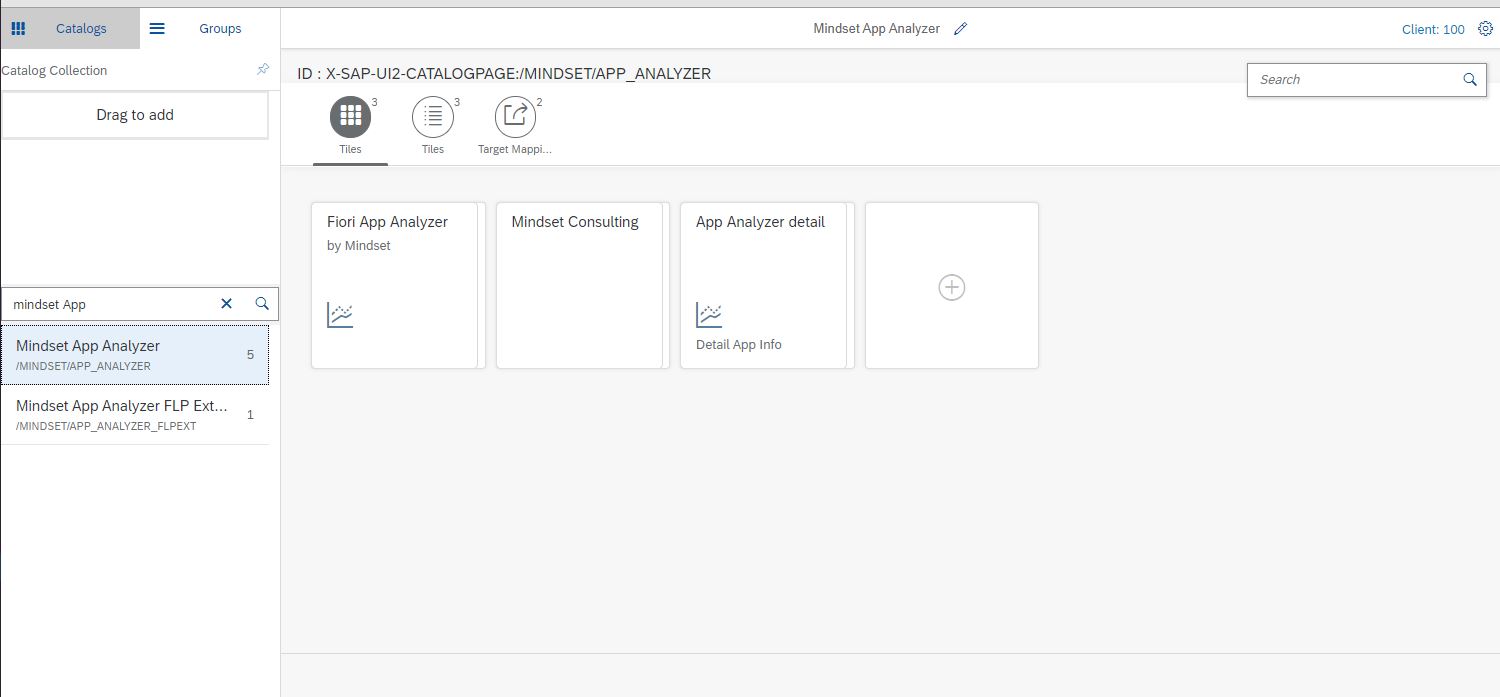Screen dimensions: 1500x697
Task: Open the Fiori App Analyzer tile
Action: pos(396,285)
